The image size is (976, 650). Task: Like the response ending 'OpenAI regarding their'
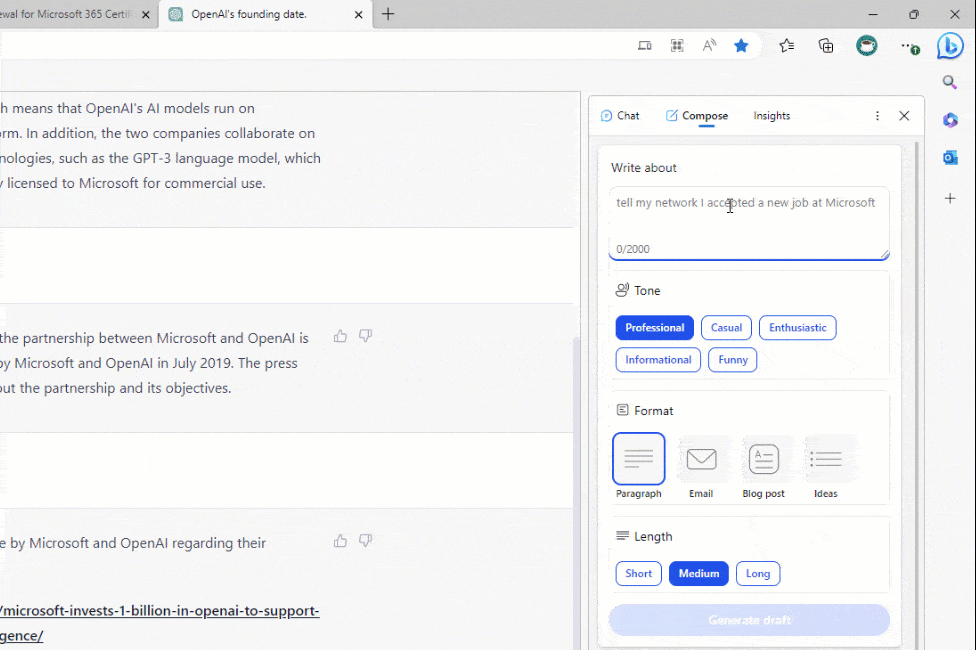(x=340, y=540)
